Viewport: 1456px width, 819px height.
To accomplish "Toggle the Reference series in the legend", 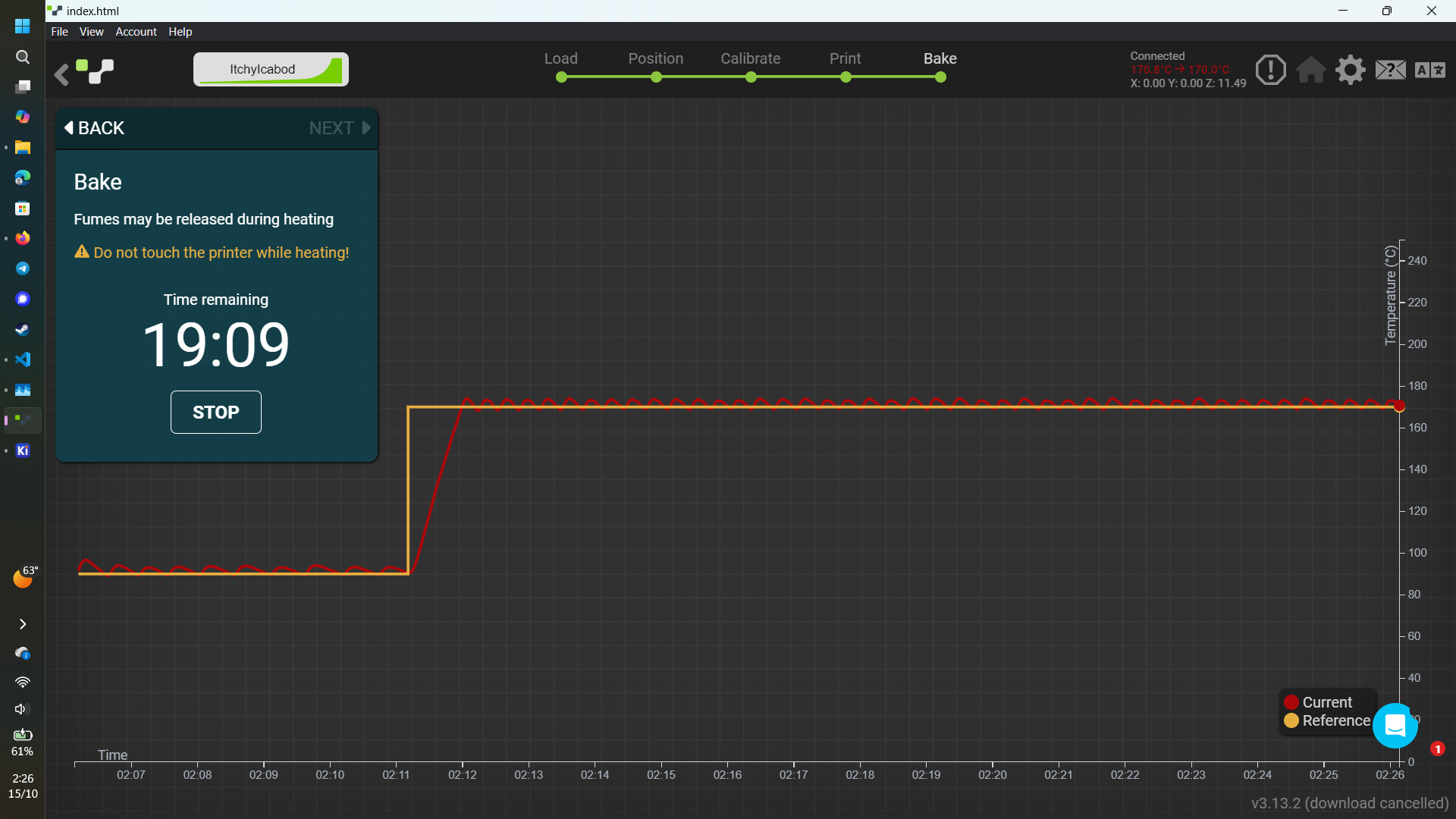I will click(1327, 720).
